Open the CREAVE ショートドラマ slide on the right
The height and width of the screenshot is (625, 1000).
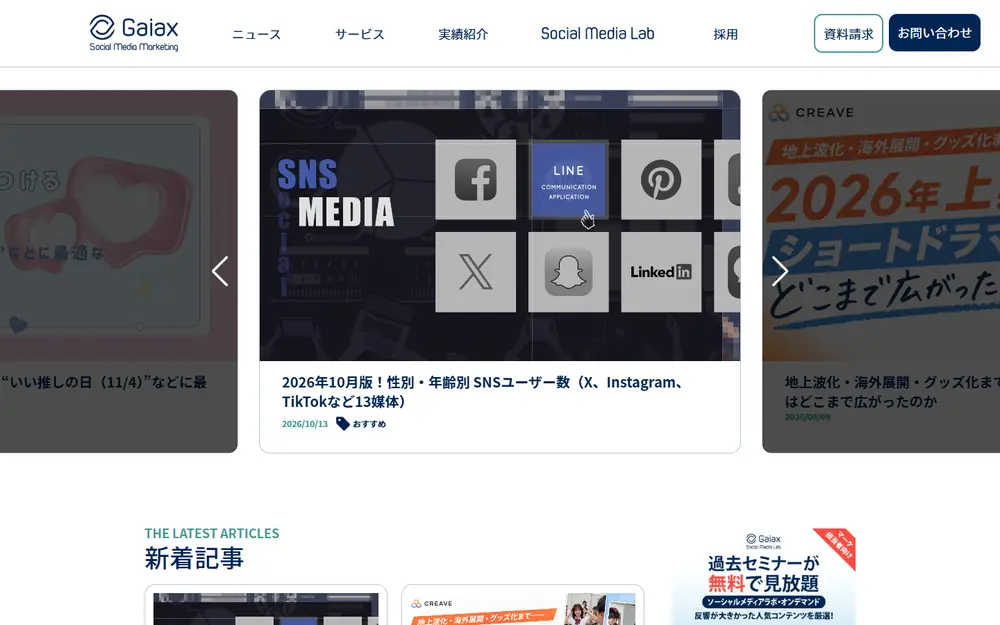[x=881, y=272]
